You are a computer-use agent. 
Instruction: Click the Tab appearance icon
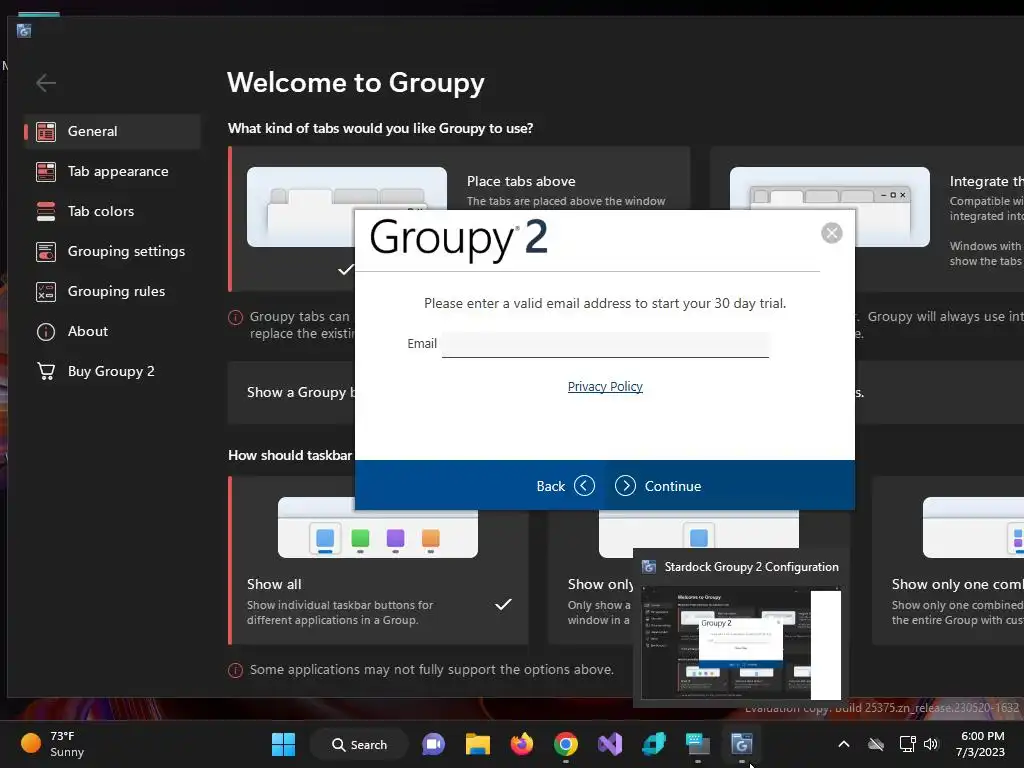(46, 171)
